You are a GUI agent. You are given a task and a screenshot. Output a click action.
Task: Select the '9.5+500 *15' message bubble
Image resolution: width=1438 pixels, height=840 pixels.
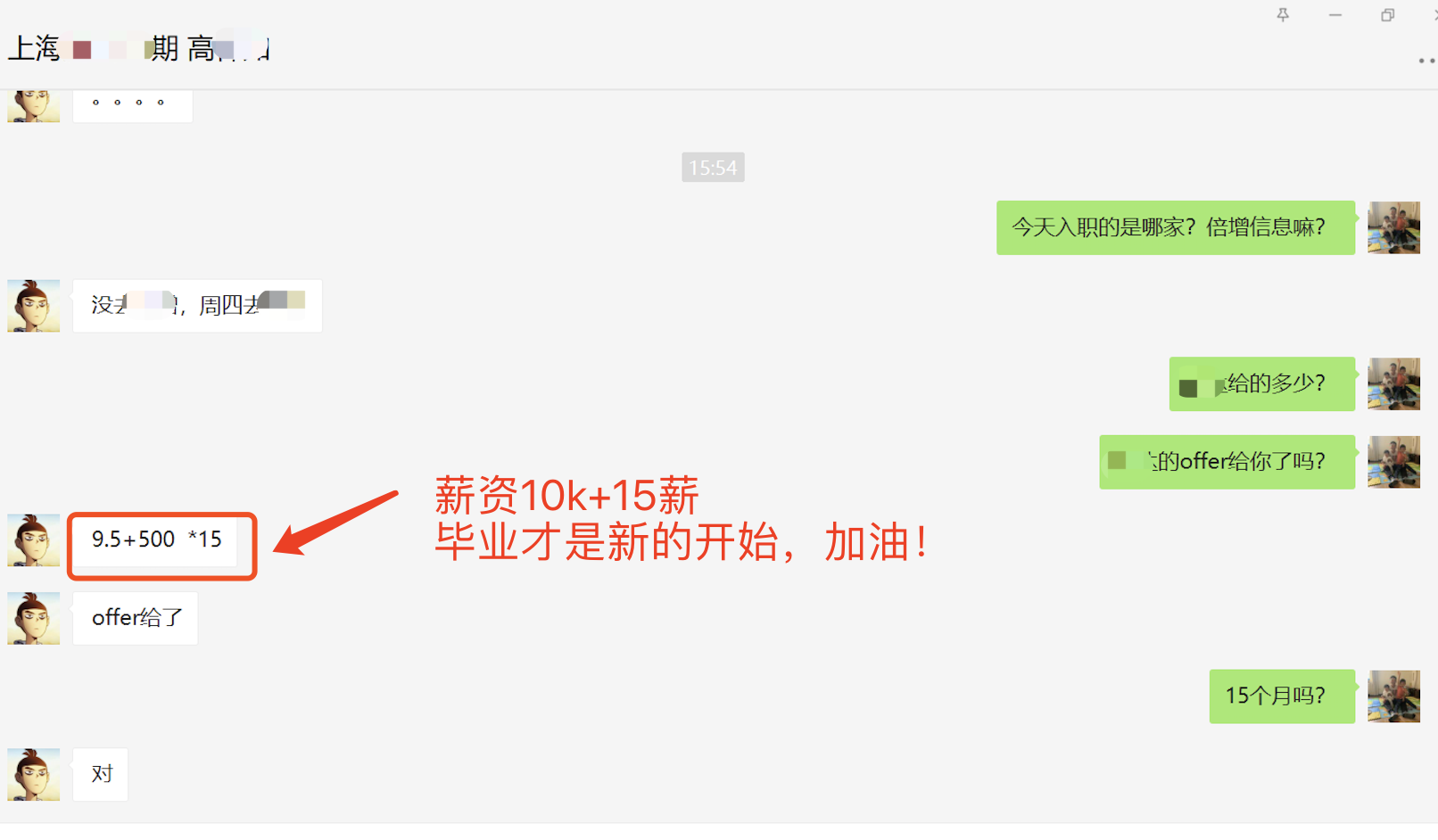(156, 540)
